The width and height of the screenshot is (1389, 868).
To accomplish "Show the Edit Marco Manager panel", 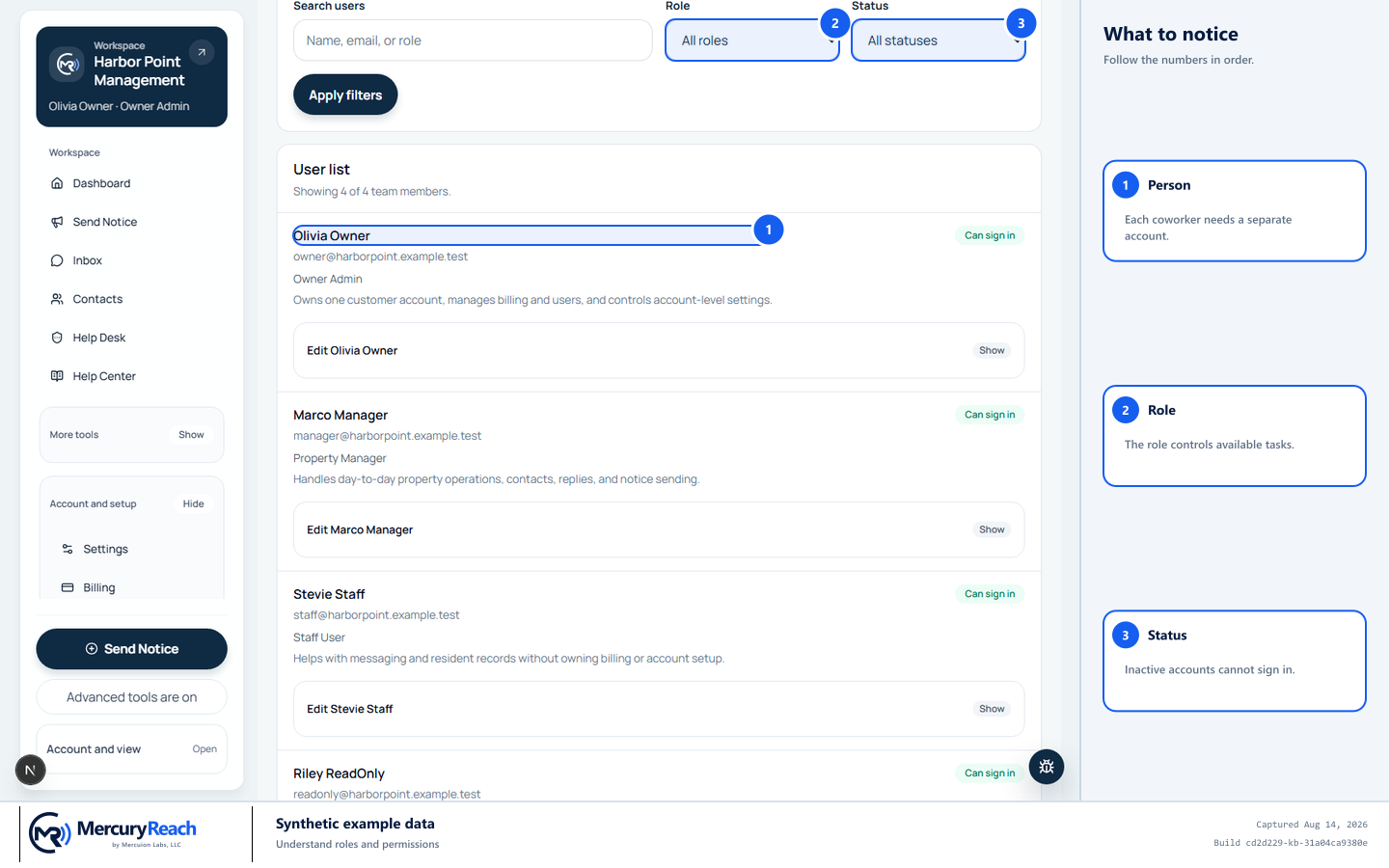I will click(992, 529).
